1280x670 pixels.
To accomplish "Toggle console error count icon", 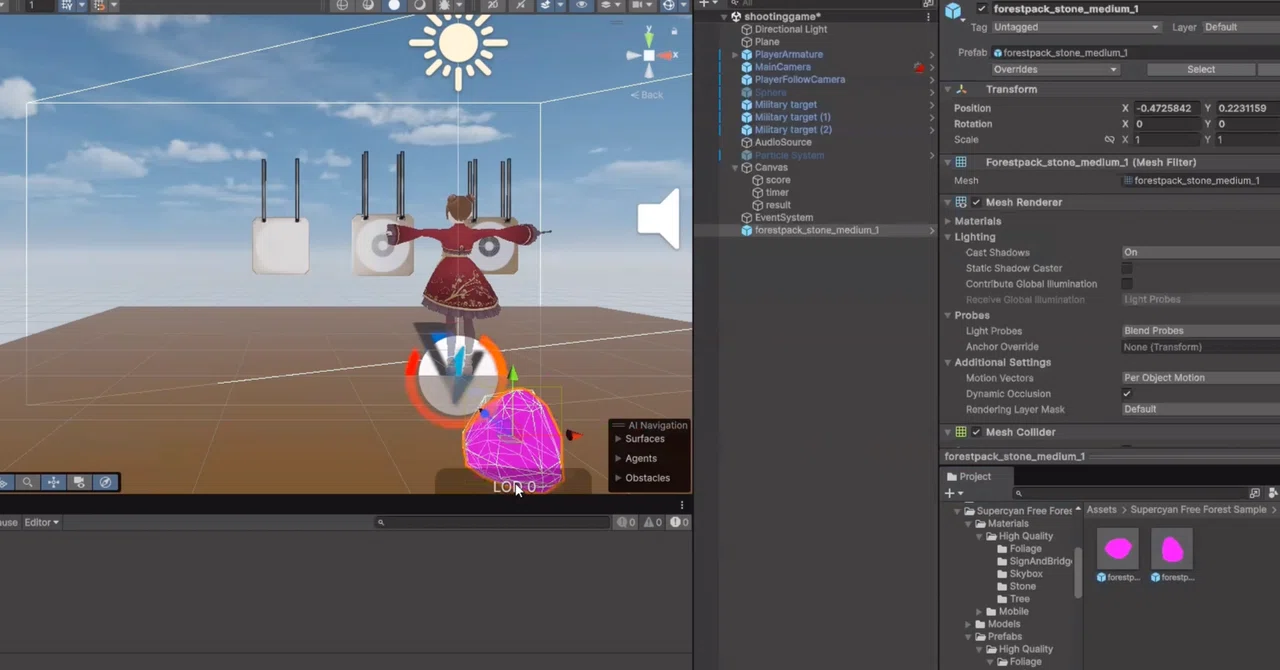I will pyautogui.click(x=626, y=522).
